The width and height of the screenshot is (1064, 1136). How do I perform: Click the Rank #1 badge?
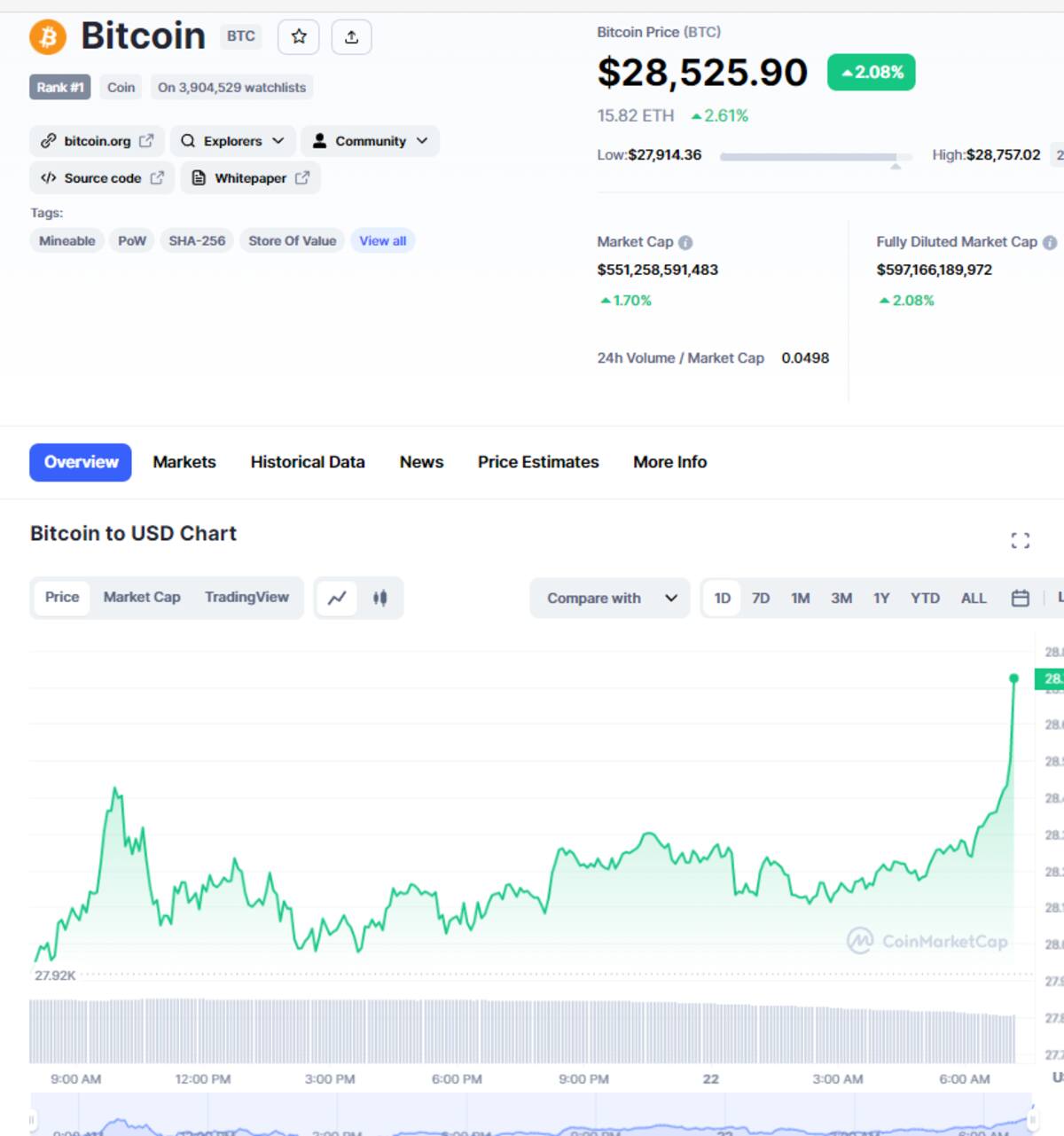[x=60, y=87]
